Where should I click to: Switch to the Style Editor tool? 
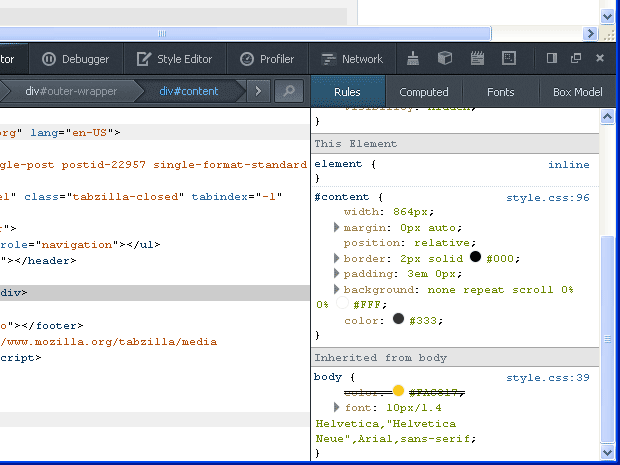pos(174,59)
